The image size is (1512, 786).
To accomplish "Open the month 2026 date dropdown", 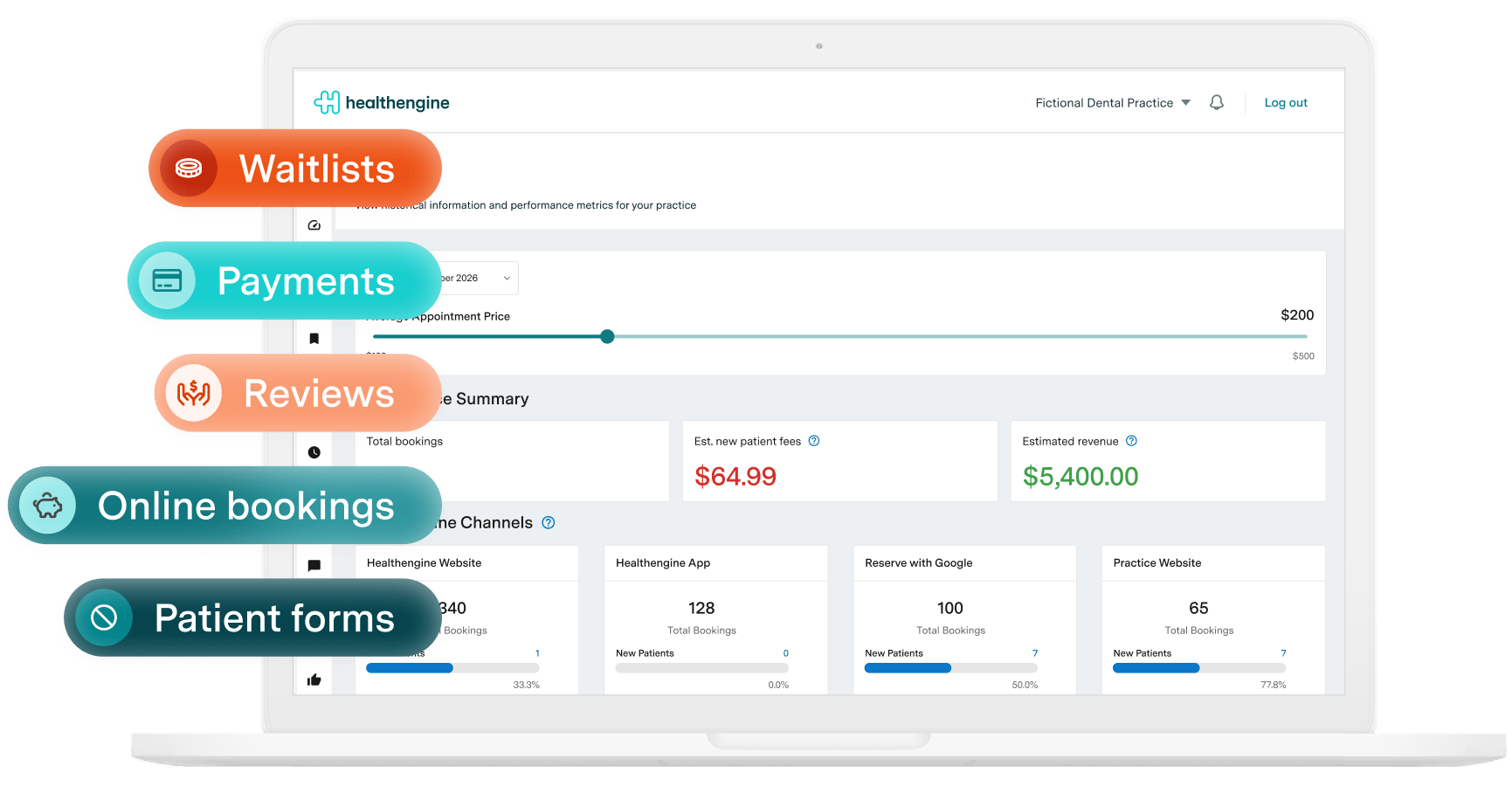I will 476,279.
